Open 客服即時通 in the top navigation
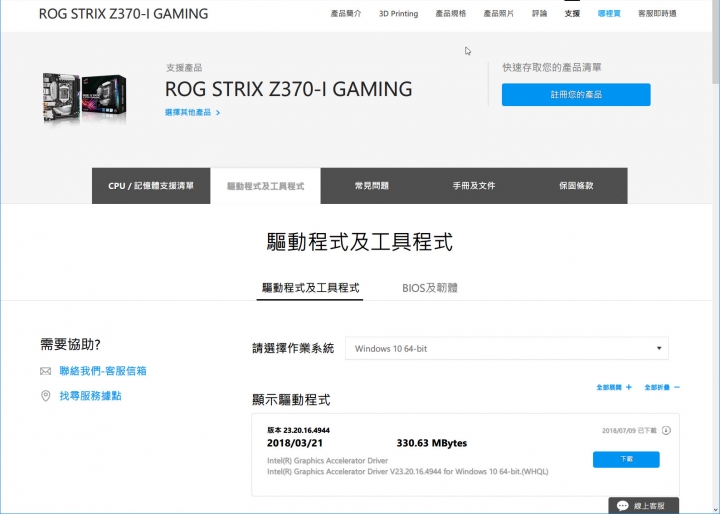Viewport: 720px width, 514px height. [657, 14]
